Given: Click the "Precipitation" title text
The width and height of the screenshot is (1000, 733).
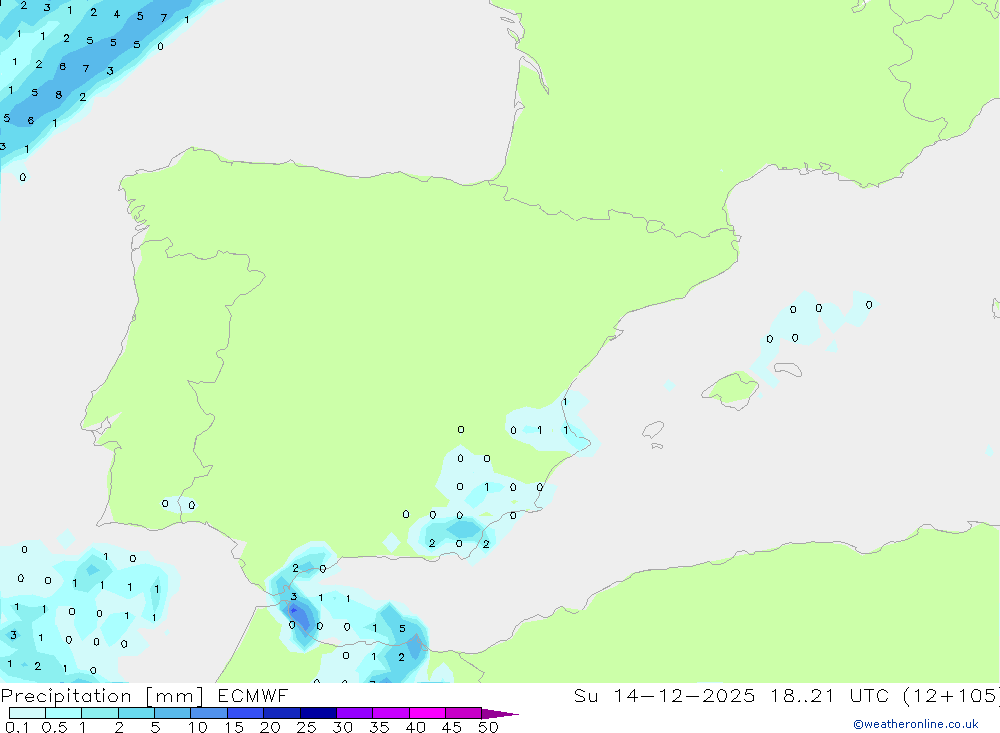Looking at the screenshot, I should [66, 696].
